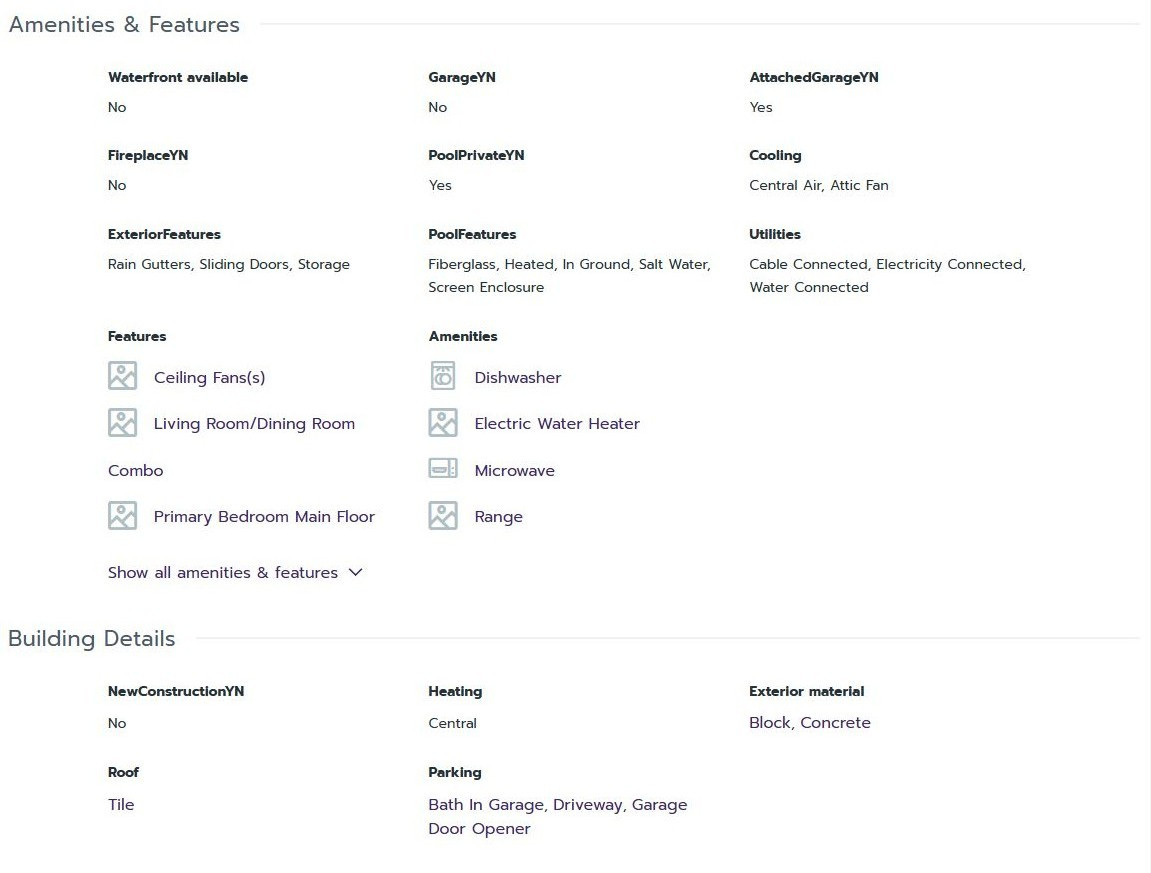Click the Primary Bedroom Main Floor icon

pos(122,516)
